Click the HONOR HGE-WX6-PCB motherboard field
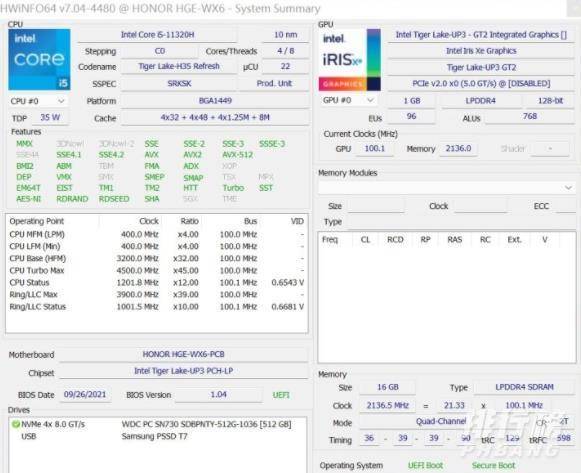 coord(183,354)
